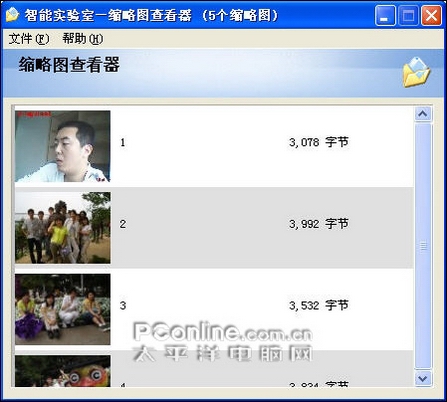Click name label "3" in third row
Screen dimensions: 447x402
123,305
